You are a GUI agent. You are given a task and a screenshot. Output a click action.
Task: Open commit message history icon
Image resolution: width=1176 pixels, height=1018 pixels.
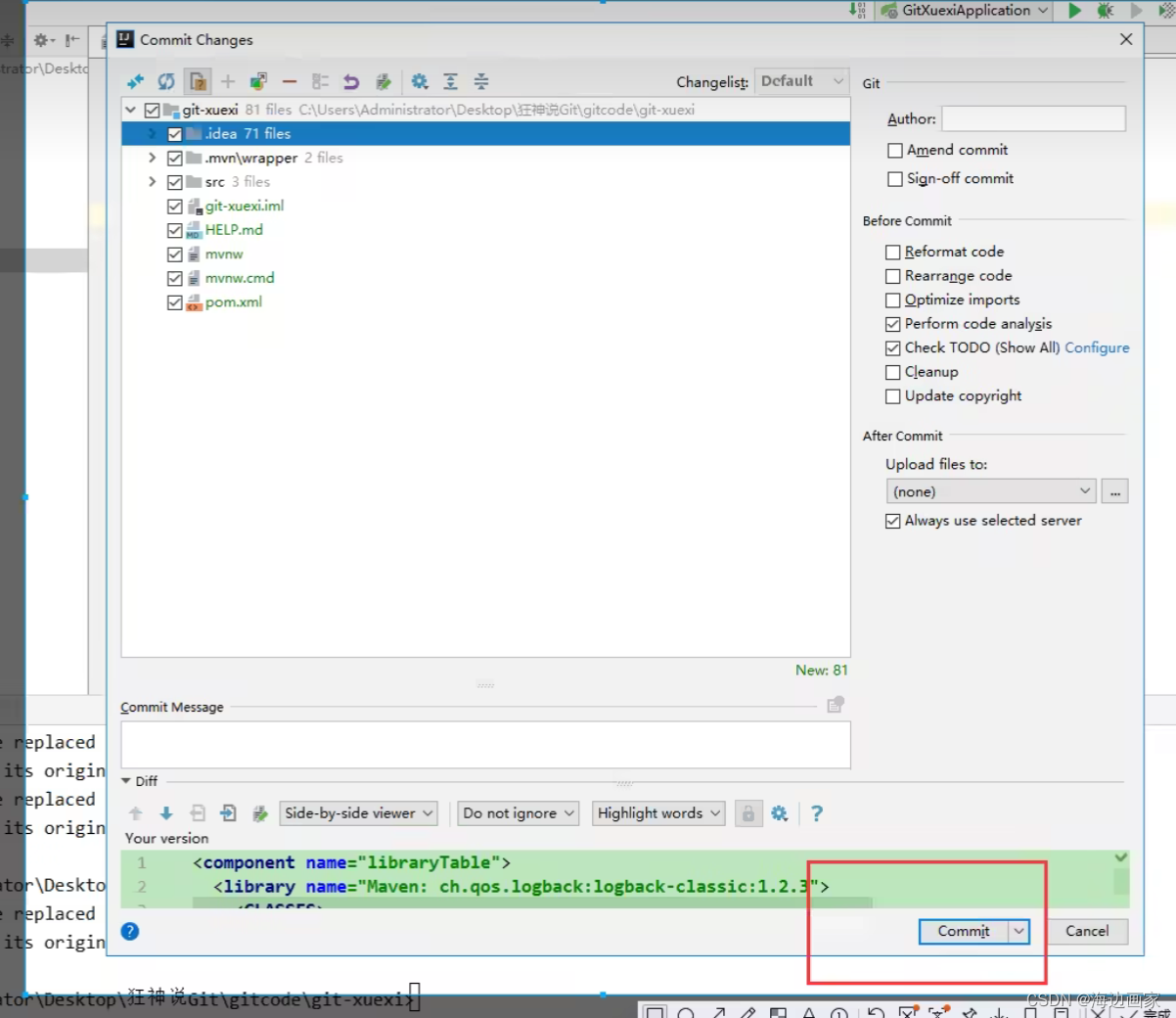click(x=836, y=705)
